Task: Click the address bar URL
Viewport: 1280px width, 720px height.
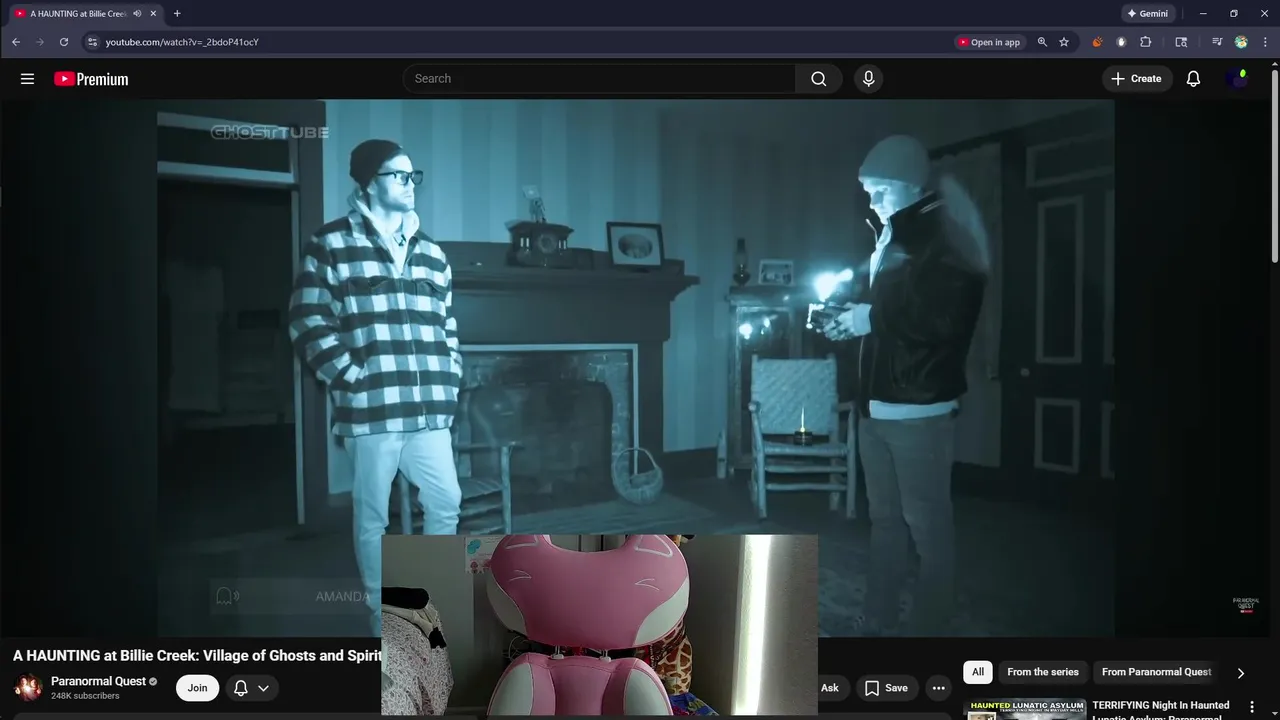Action: tap(182, 42)
